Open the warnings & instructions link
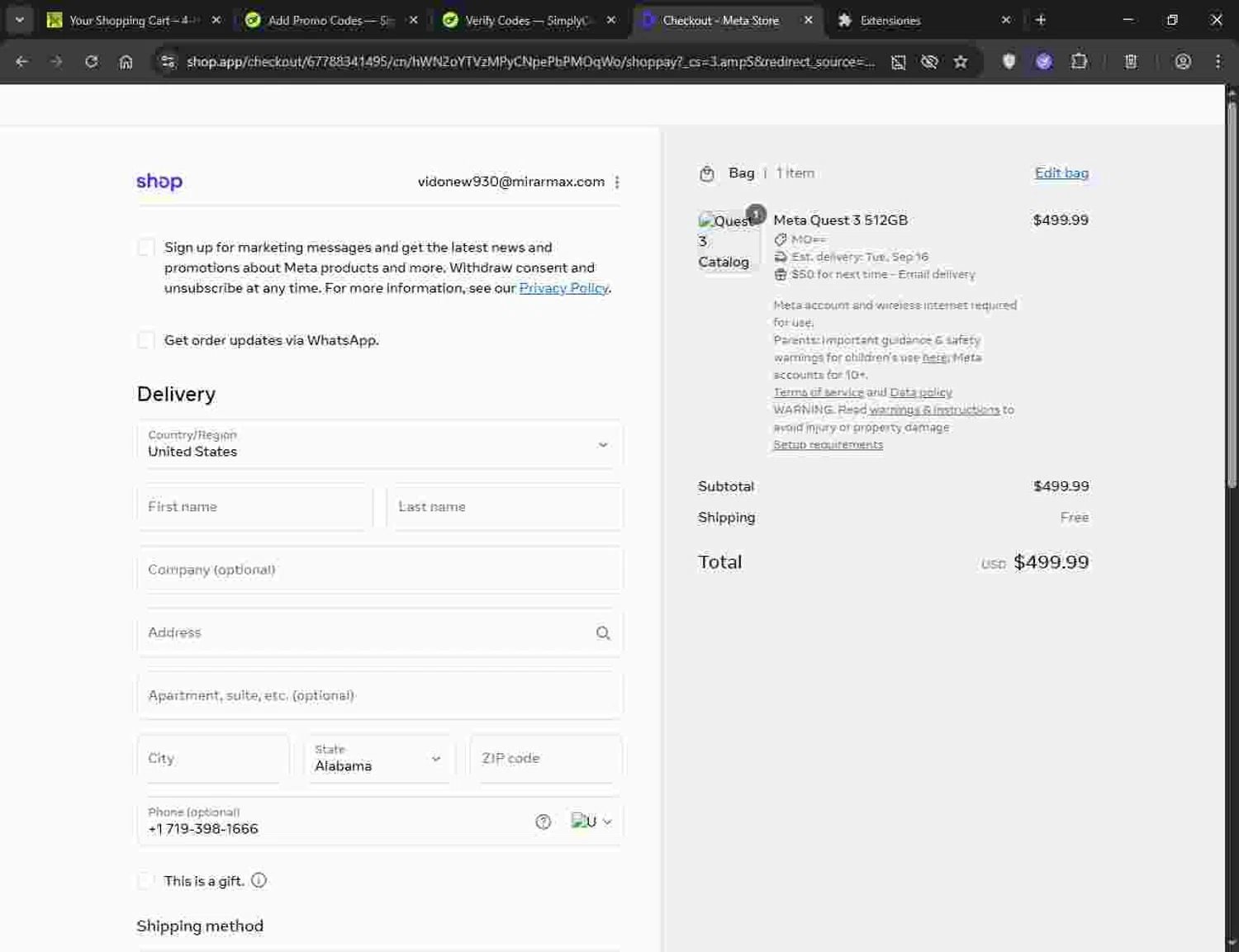This screenshot has width=1239, height=952. (x=934, y=410)
